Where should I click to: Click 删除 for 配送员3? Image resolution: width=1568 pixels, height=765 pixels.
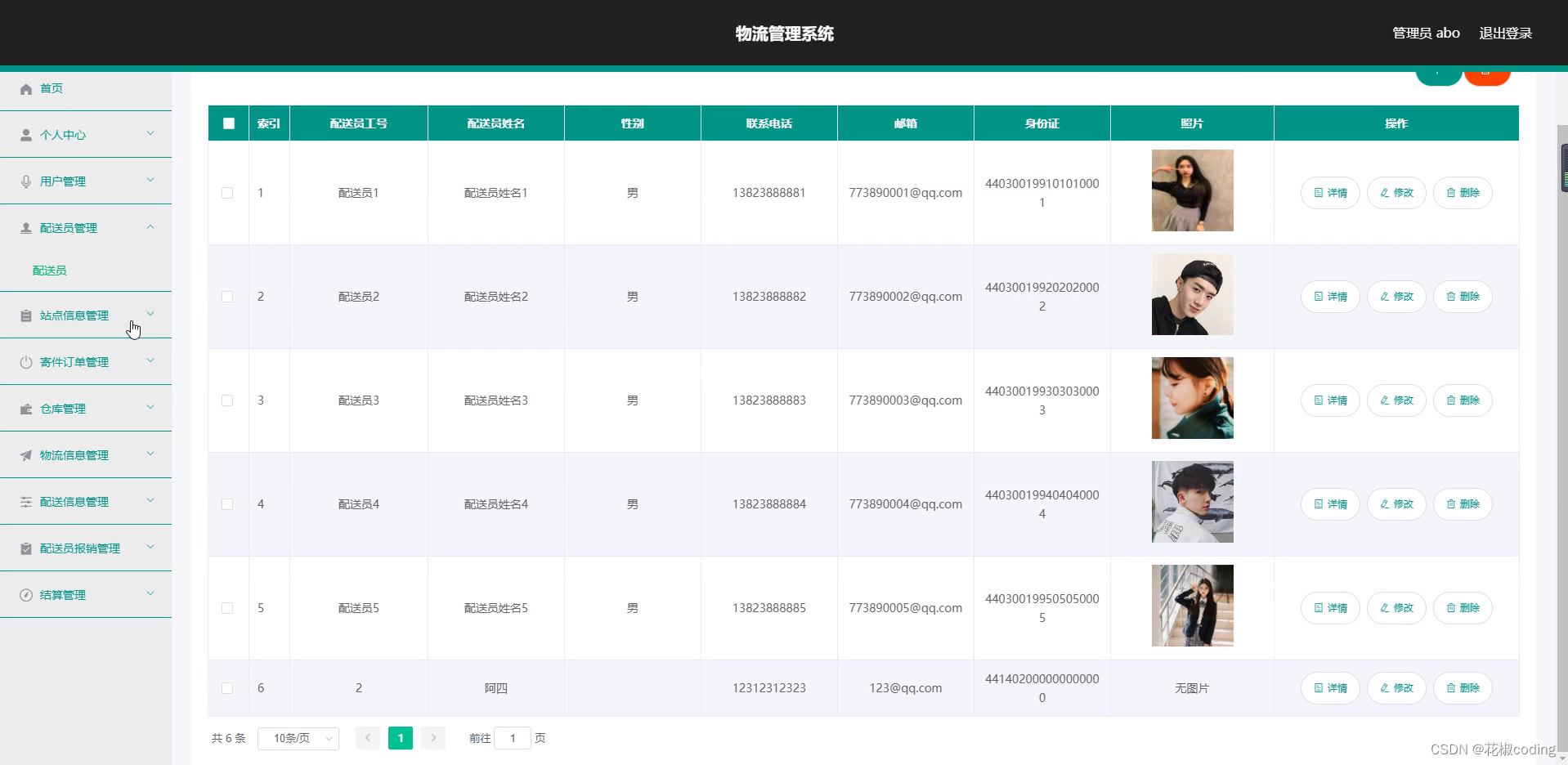pos(1463,400)
